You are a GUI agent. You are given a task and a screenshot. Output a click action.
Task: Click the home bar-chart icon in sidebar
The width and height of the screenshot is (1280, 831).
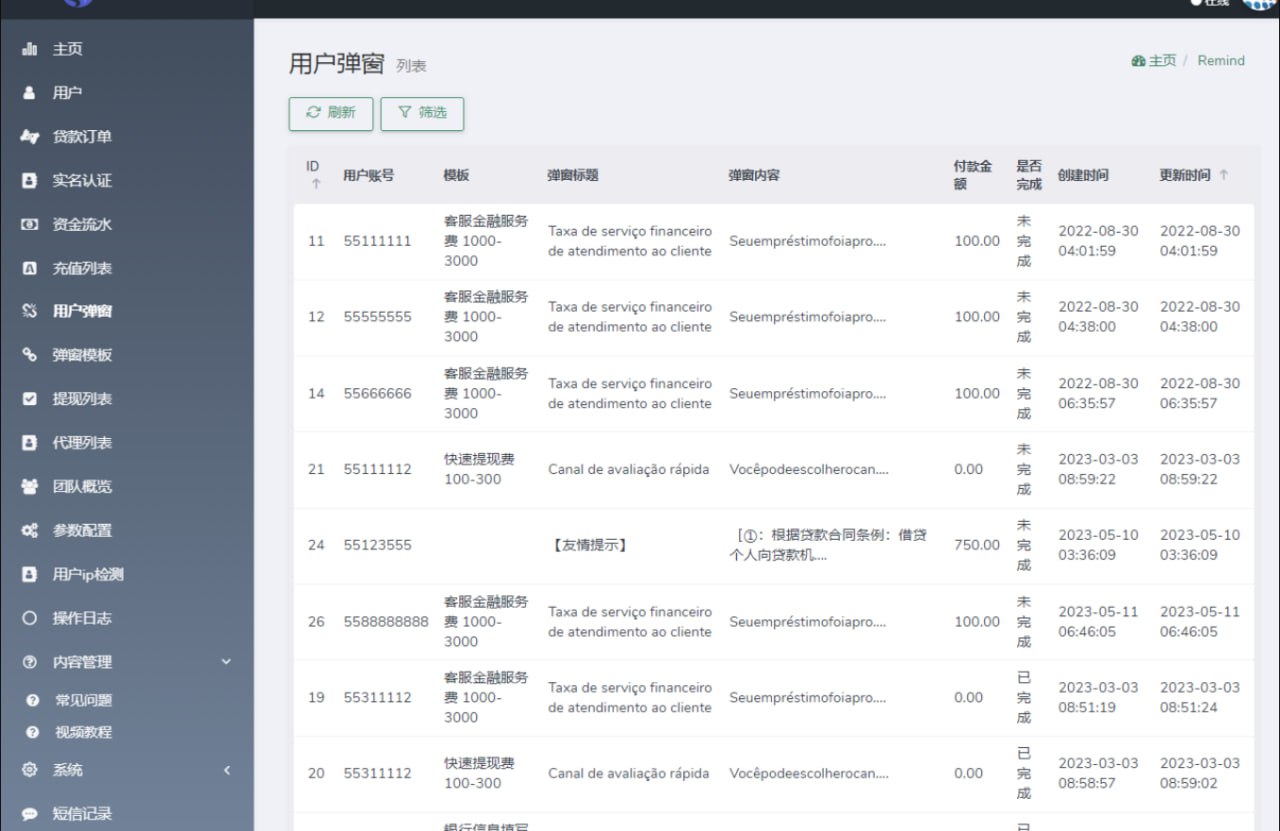(30, 49)
